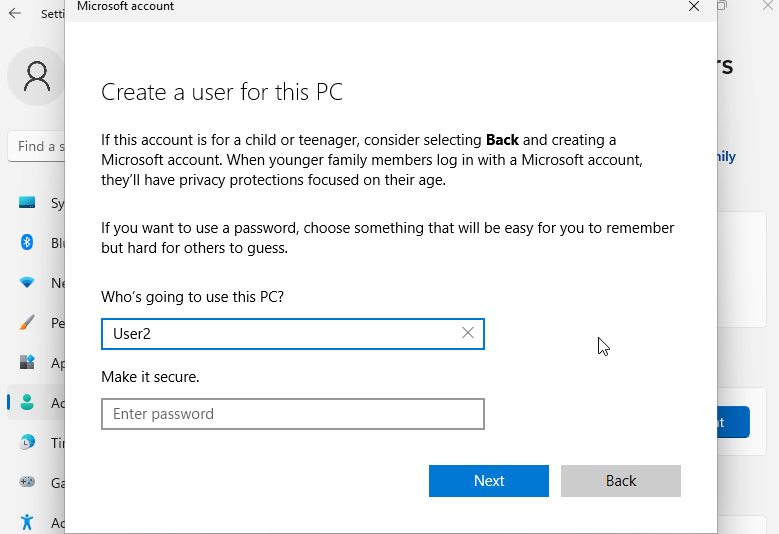Viewport: 779px width, 534px height.
Task: Select Accounts person icon in the sidebar
Action: [27, 402]
